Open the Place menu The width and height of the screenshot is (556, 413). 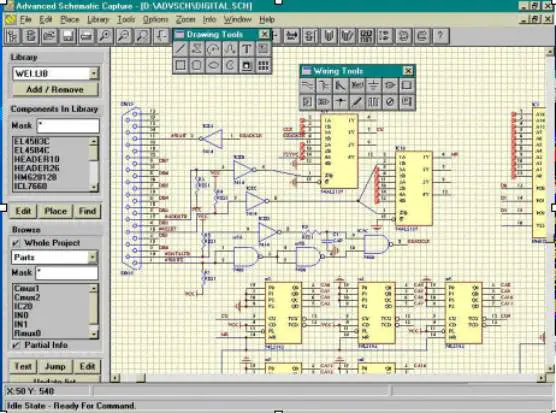click(x=70, y=19)
